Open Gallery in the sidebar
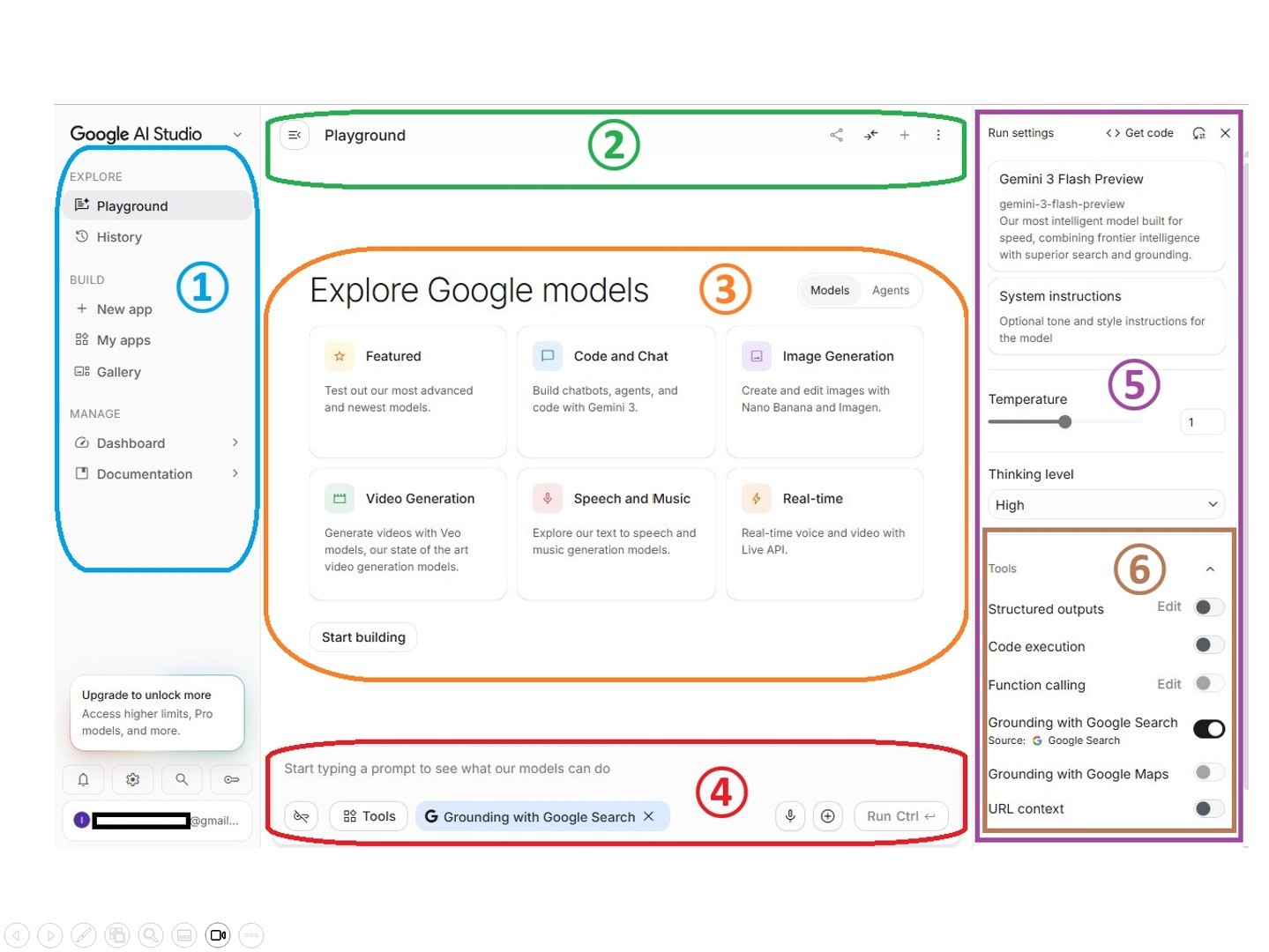The image size is (1269, 952). pyautogui.click(x=157, y=371)
